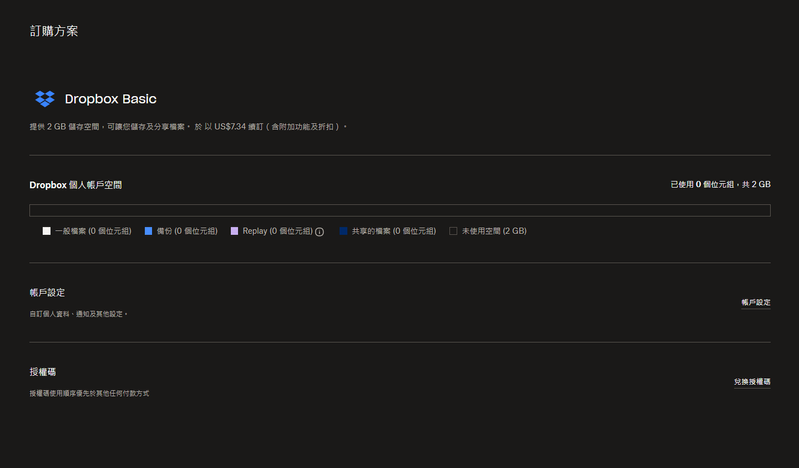Click the 訂購方案 page heading
Viewport: 799px width, 468px height.
point(54,31)
